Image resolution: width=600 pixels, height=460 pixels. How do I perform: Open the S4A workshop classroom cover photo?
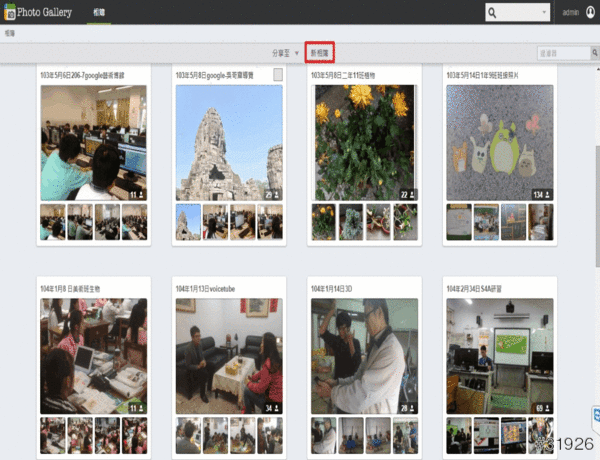(x=500, y=356)
